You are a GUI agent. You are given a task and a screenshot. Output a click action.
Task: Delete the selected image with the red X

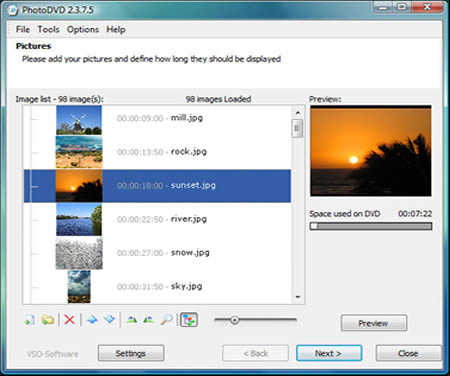[69, 320]
